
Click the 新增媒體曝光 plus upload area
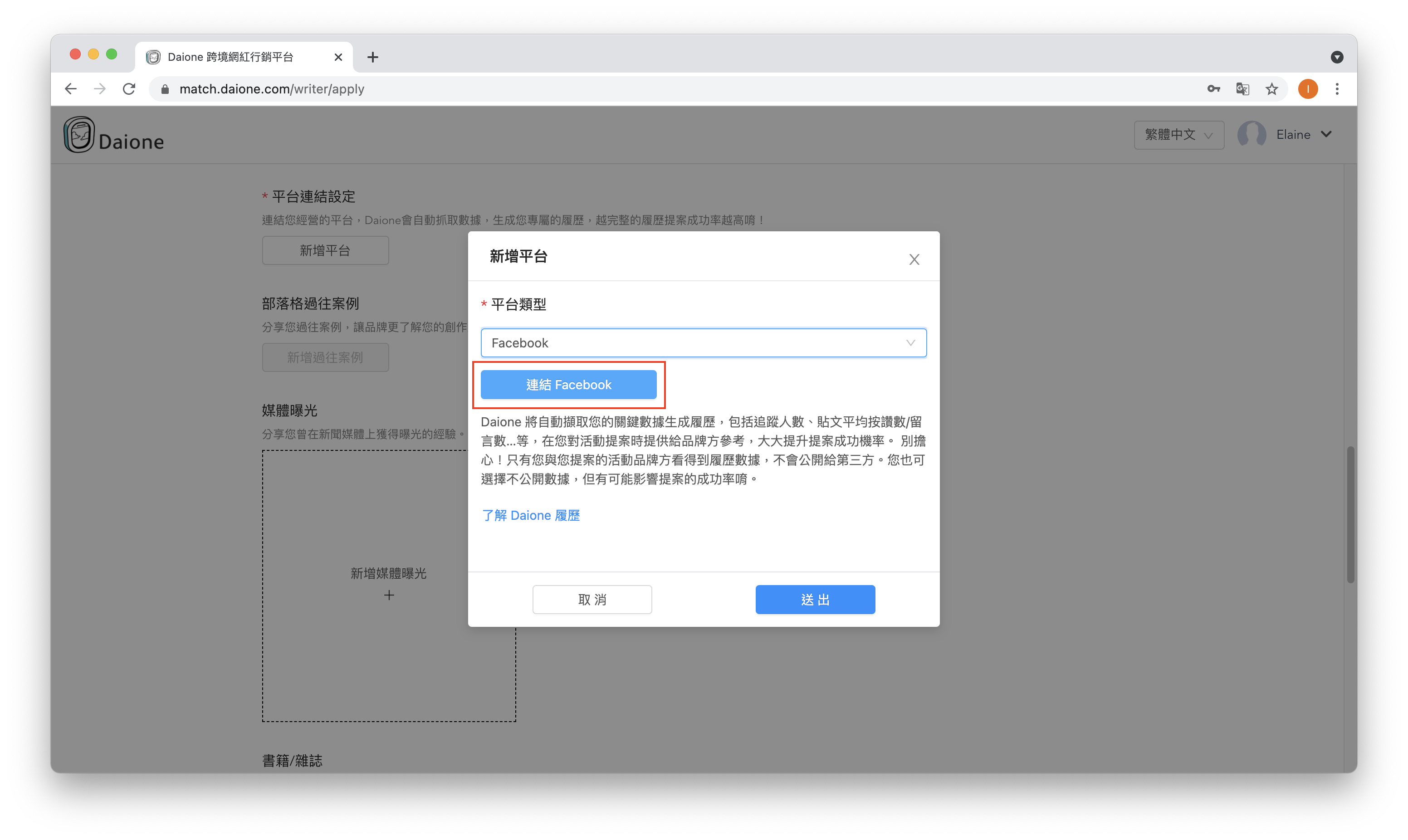pos(389,585)
